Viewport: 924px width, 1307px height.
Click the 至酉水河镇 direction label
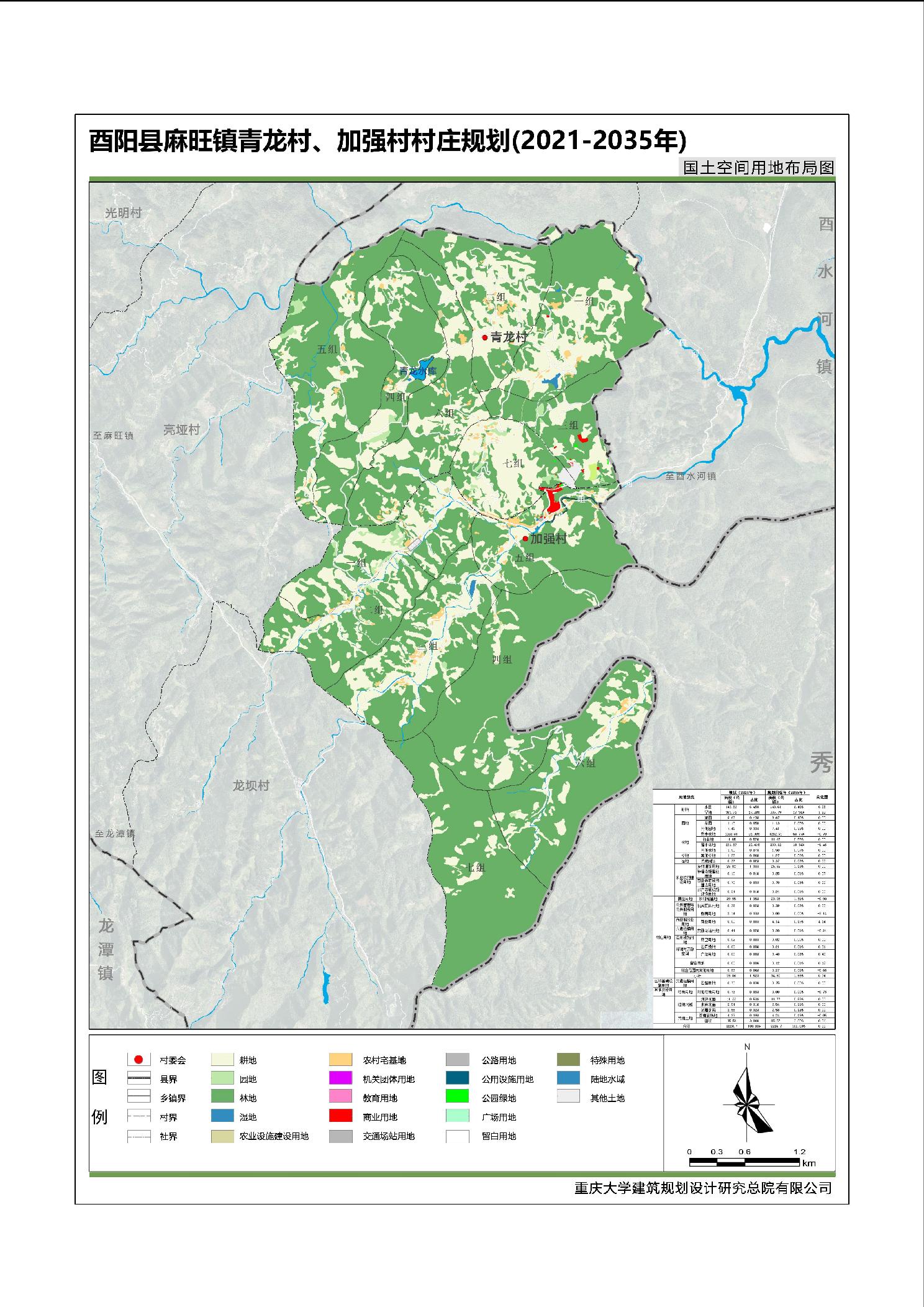tap(691, 476)
